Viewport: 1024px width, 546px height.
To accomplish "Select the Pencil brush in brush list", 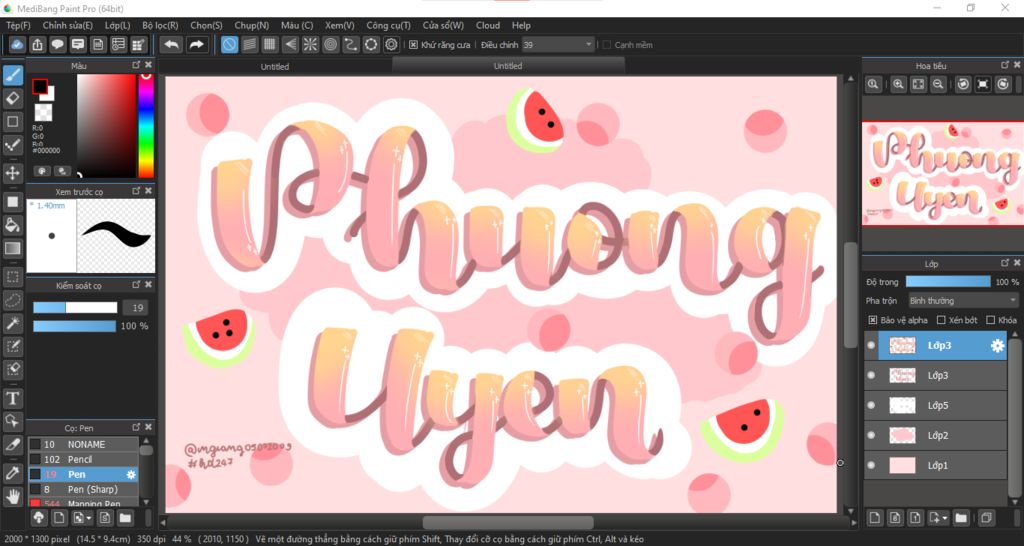I will click(83, 459).
